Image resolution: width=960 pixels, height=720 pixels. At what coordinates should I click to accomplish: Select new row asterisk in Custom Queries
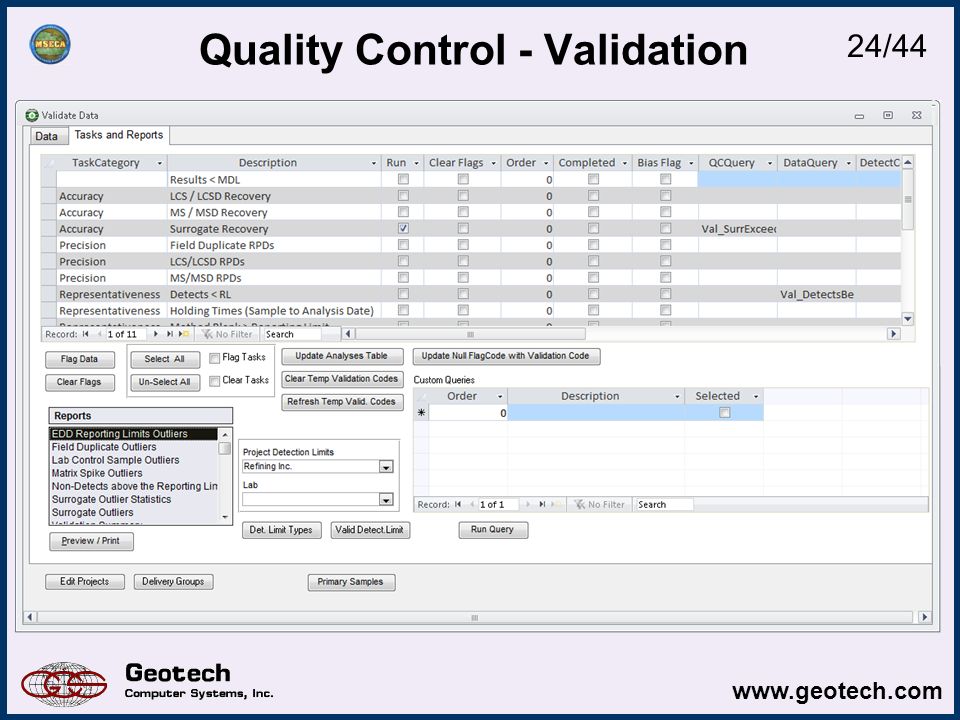(421, 413)
